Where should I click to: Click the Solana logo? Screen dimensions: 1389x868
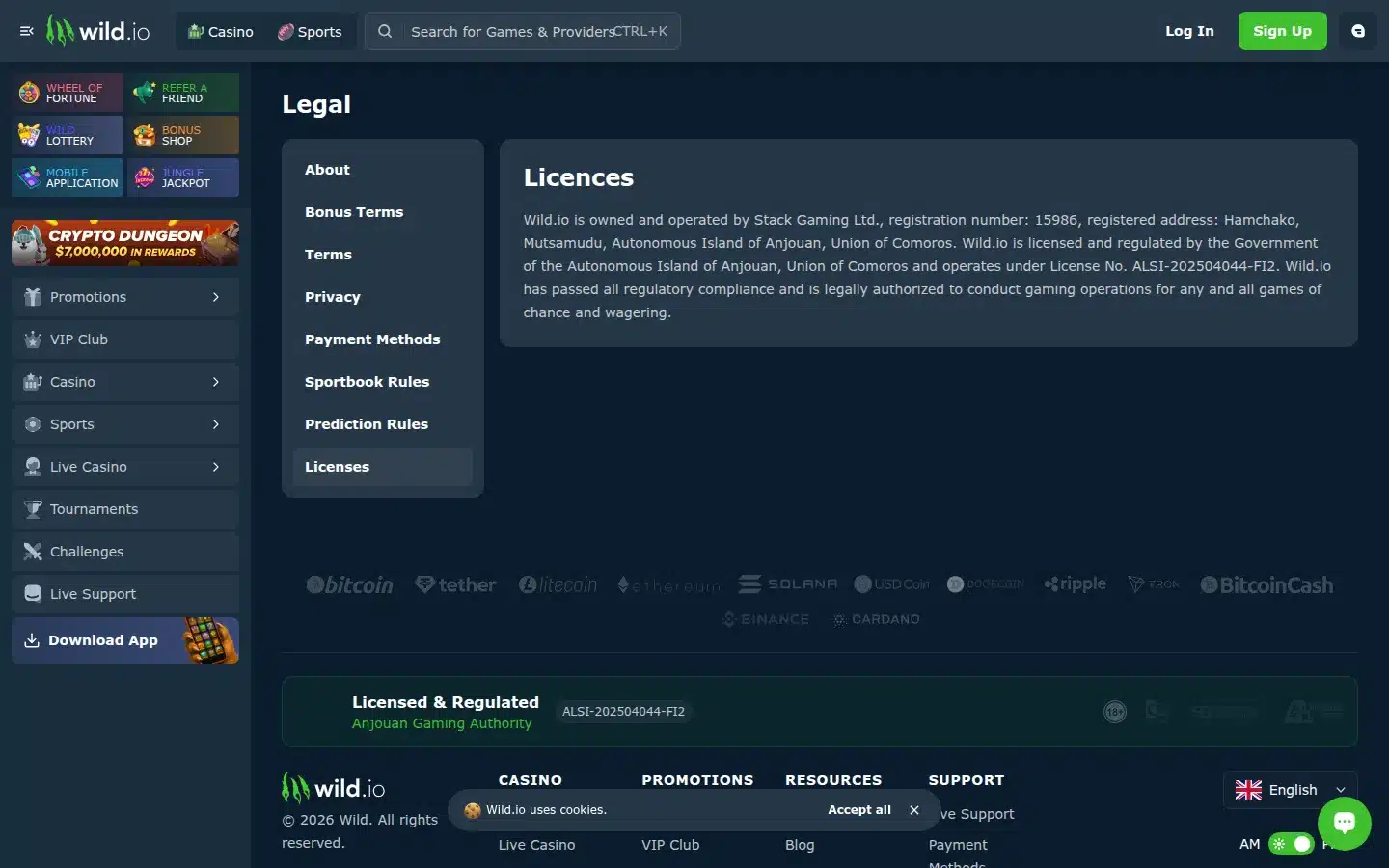pos(787,584)
